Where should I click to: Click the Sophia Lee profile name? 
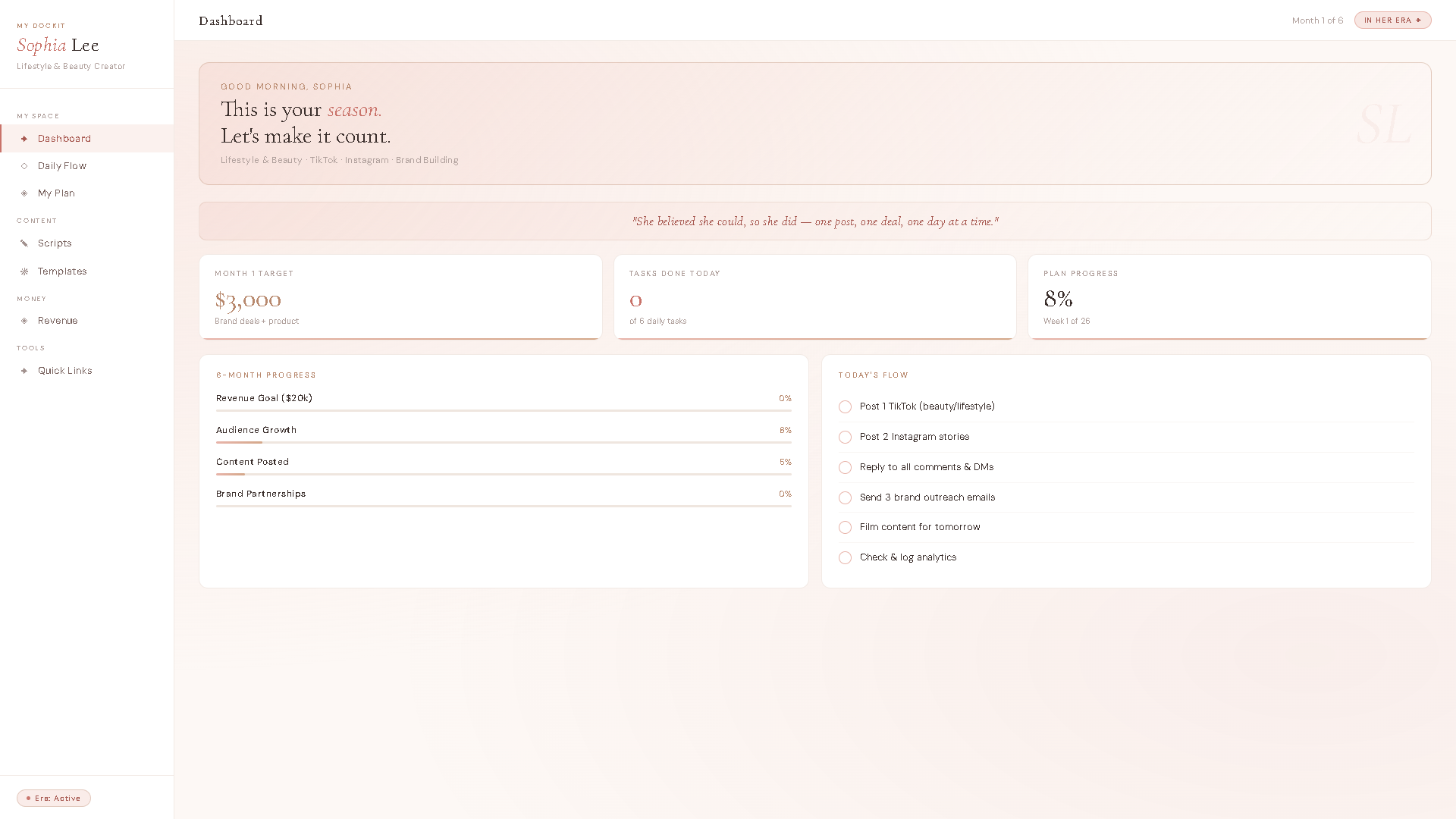click(x=58, y=45)
